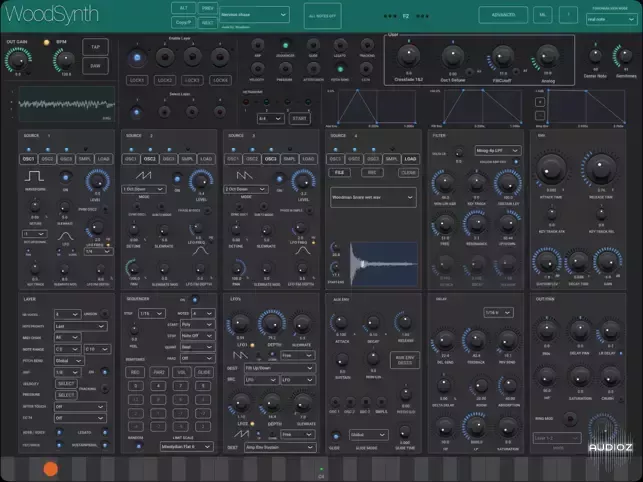Click the Source 1 square waveform icon

click(34, 176)
